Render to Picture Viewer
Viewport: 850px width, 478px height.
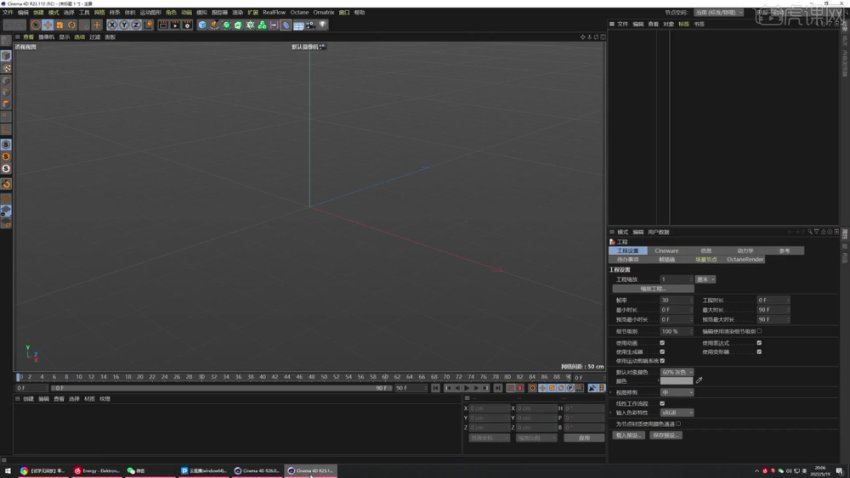click(175, 25)
